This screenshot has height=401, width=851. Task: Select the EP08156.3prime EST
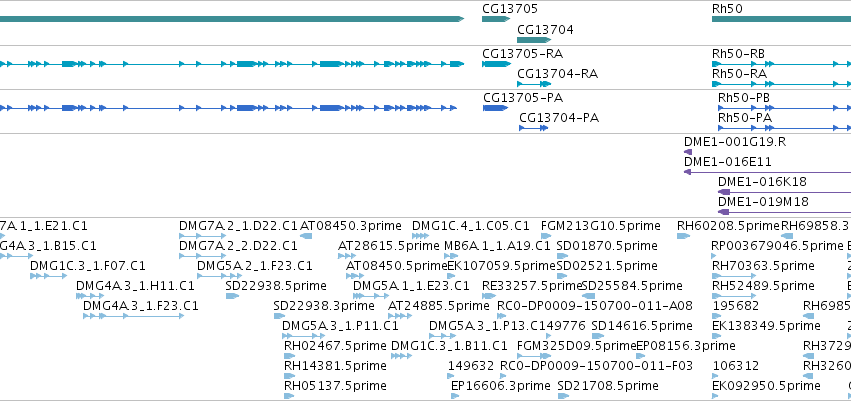(640, 357)
